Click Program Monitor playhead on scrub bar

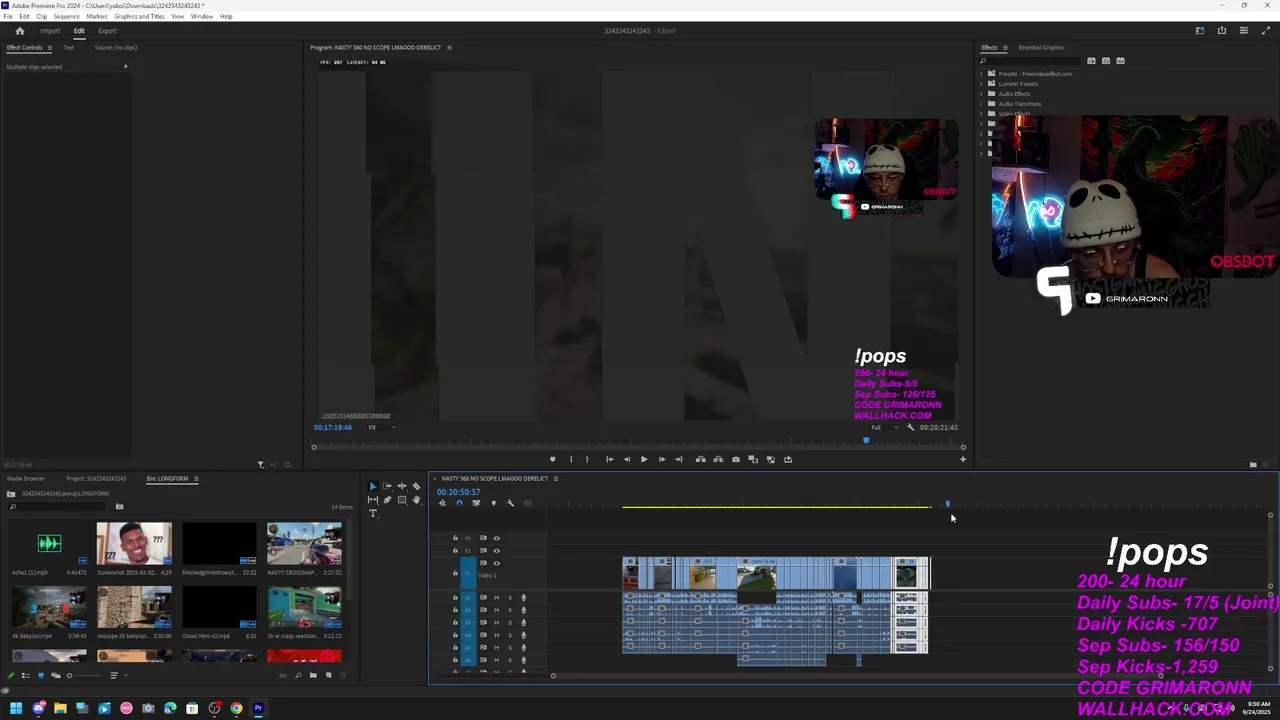point(866,440)
